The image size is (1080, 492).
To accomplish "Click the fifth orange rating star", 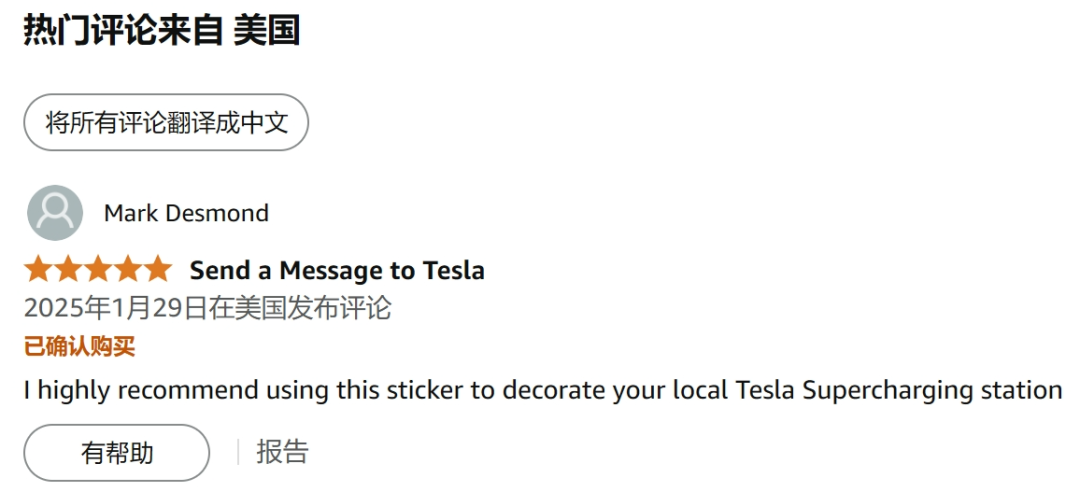I will (x=157, y=269).
